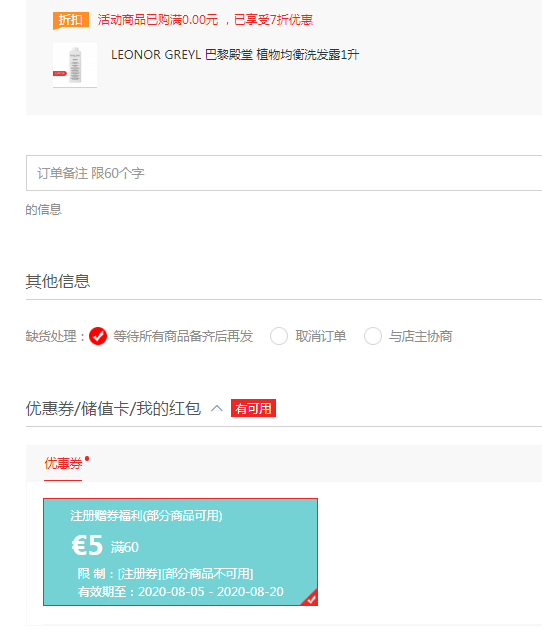This screenshot has width=542, height=630.
Task: Click the 其他信息 section heading
Action: pos(58,281)
